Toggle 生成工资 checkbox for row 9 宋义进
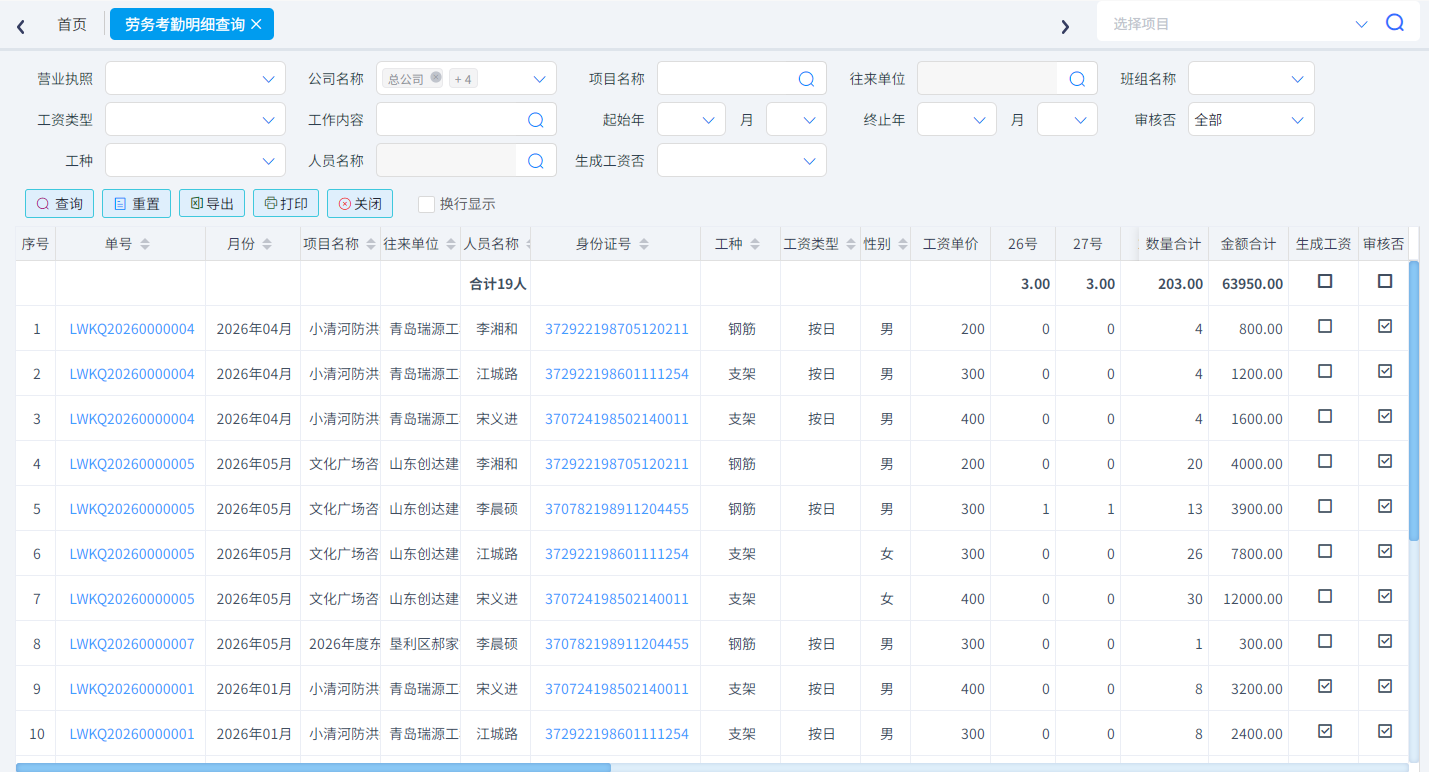 (1325, 686)
